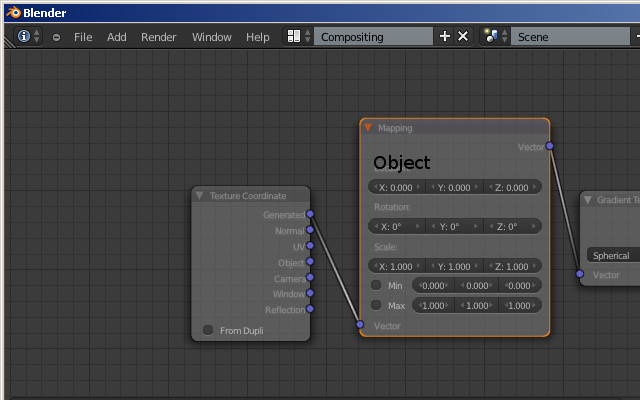The height and width of the screenshot is (400, 640).
Task: Open the scene browse selector
Action: pos(495,36)
